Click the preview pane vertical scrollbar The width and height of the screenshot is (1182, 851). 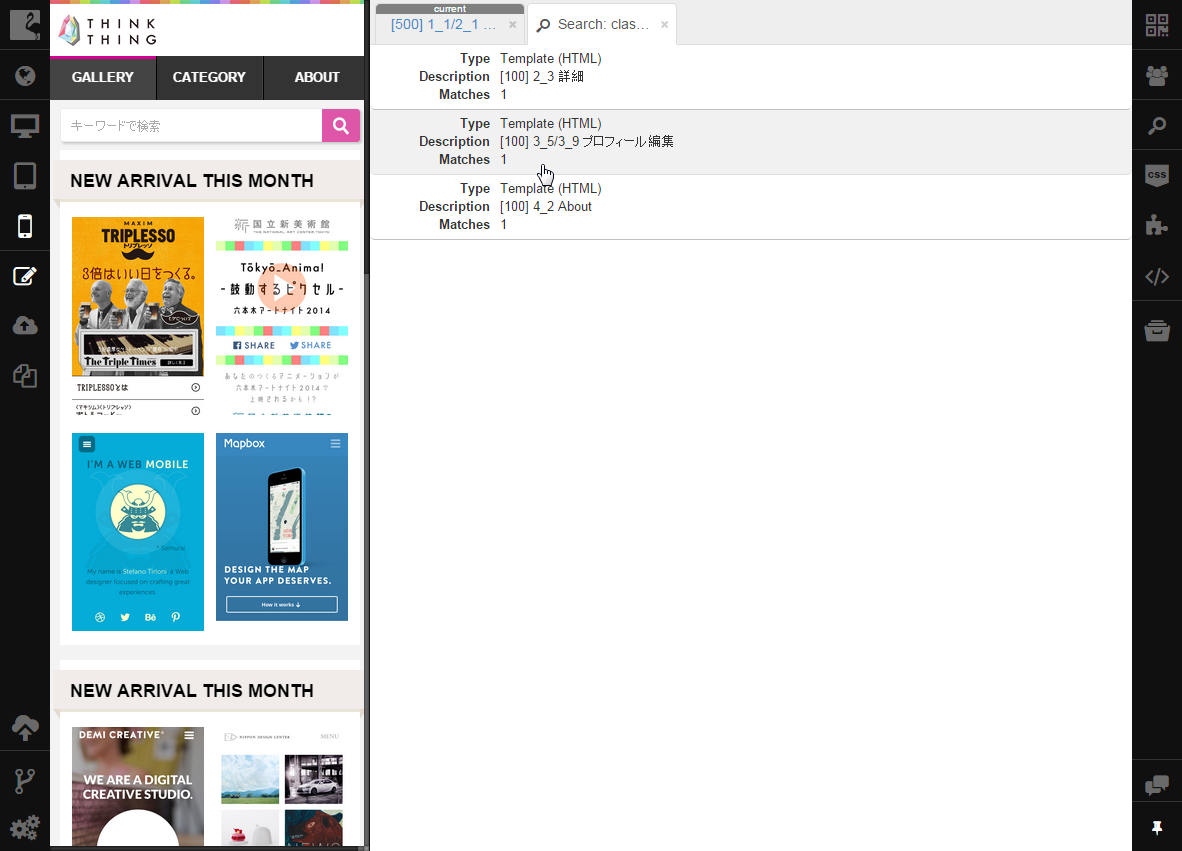click(x=366, y=136)
